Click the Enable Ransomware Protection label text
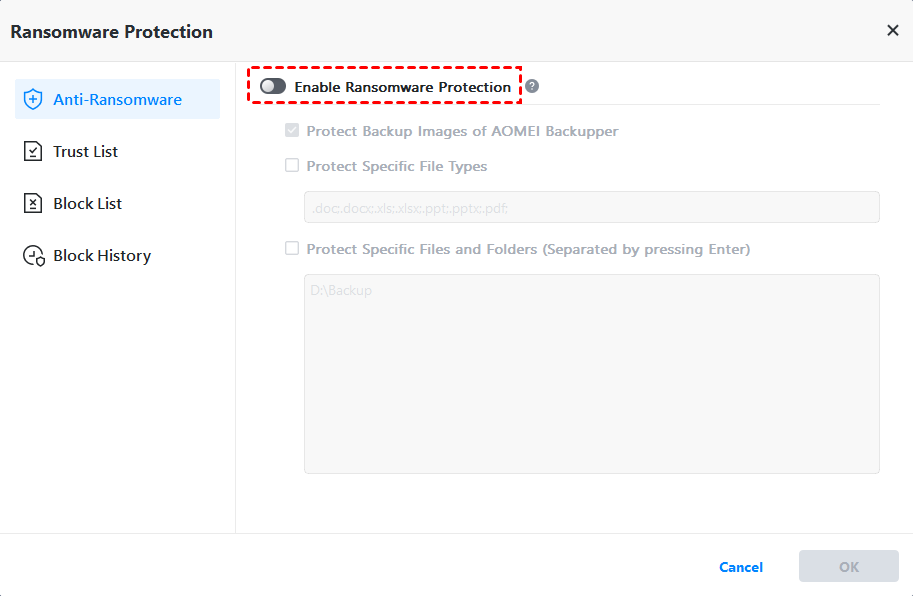The image size is (913, 596). click(x=402, y=87)
